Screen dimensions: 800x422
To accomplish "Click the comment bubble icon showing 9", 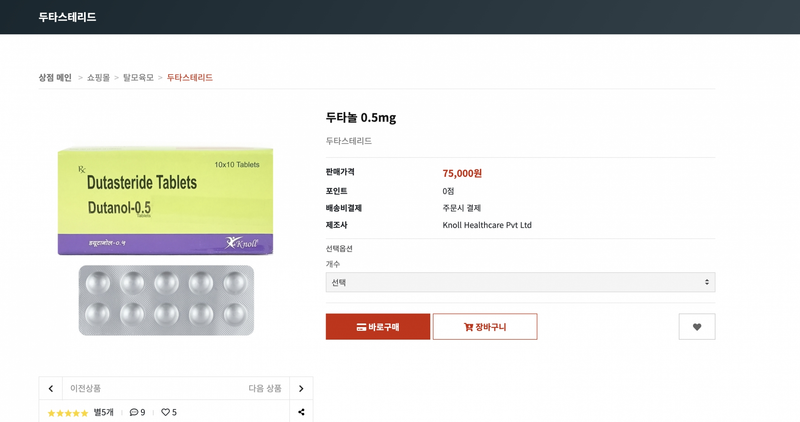I will click(x=134, y=412).
